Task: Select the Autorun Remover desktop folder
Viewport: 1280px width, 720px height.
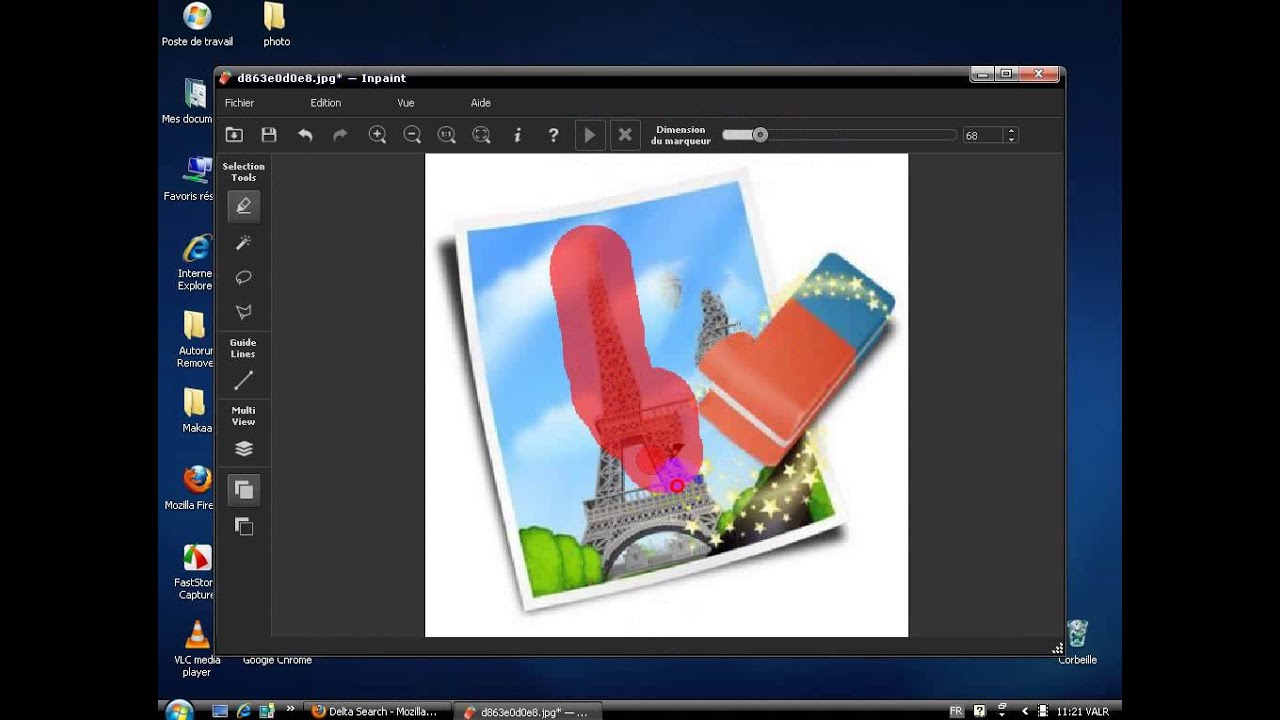Action: (196, 340)
